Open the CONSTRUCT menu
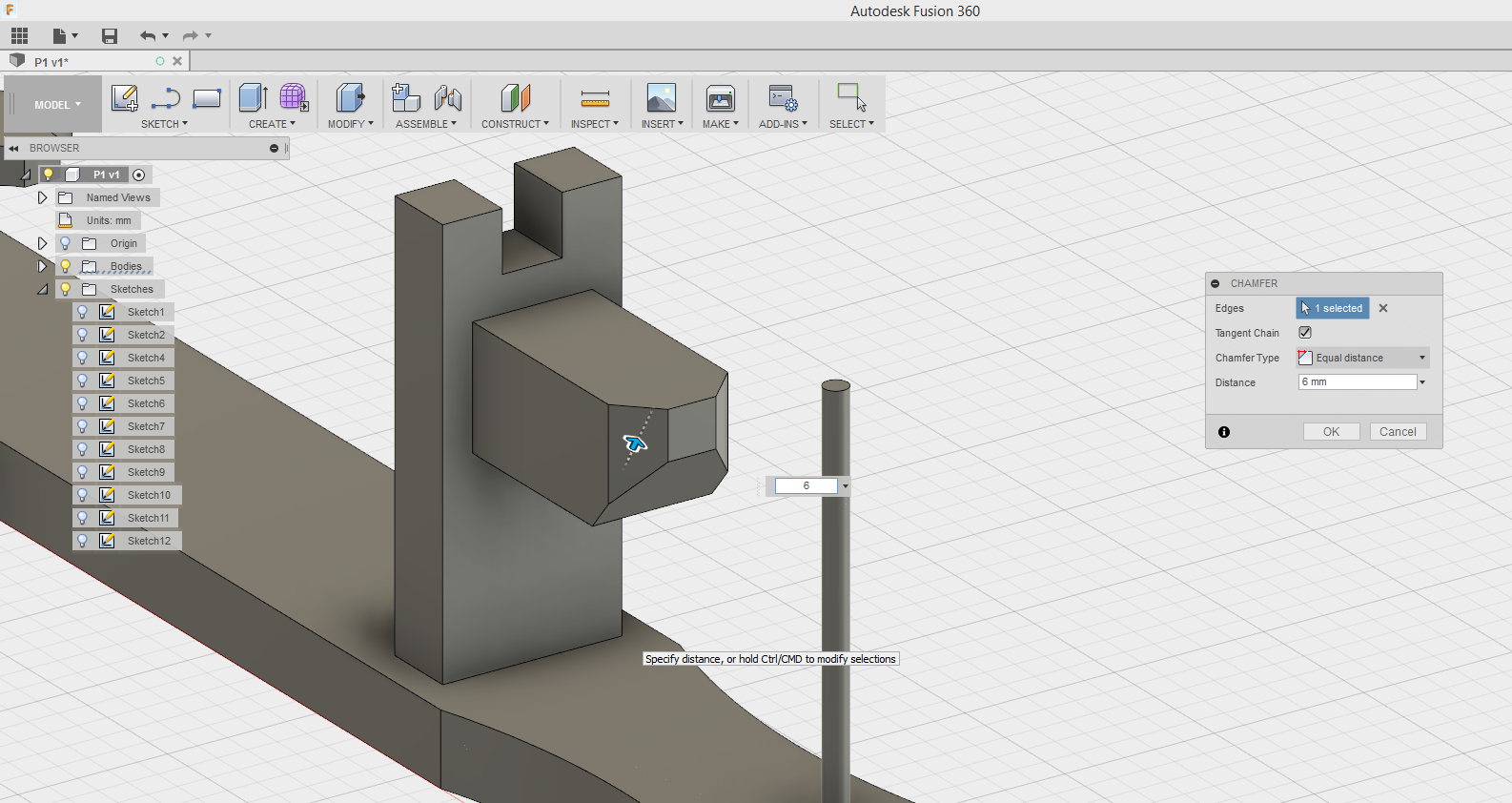The height and width of the screenshot is (803, 1512). click(515, 124)
